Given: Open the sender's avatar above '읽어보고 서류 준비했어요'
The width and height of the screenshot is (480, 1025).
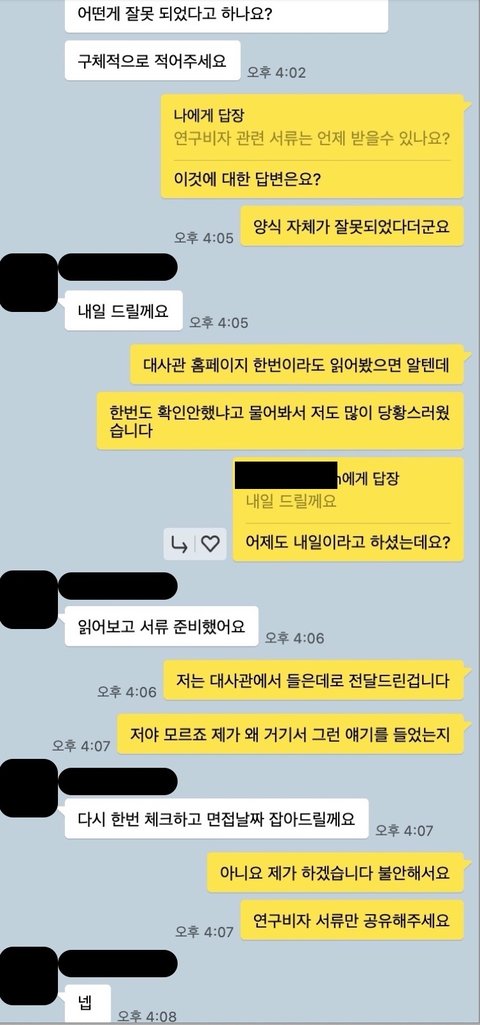Looking at the screenshot, I should click(x=29, y=599).
